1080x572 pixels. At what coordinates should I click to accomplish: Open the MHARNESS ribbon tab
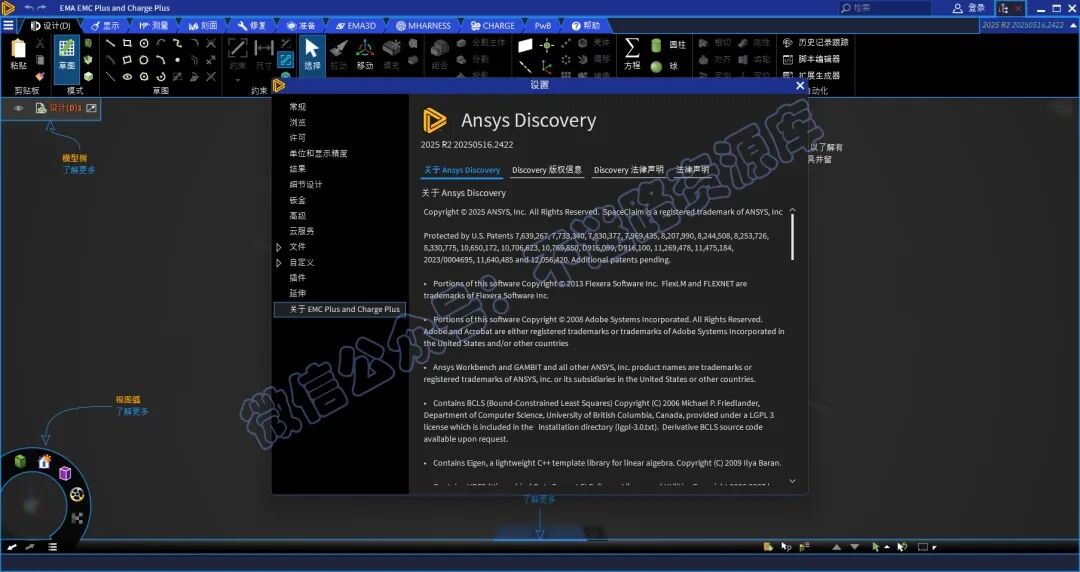[x=424, y=25]
